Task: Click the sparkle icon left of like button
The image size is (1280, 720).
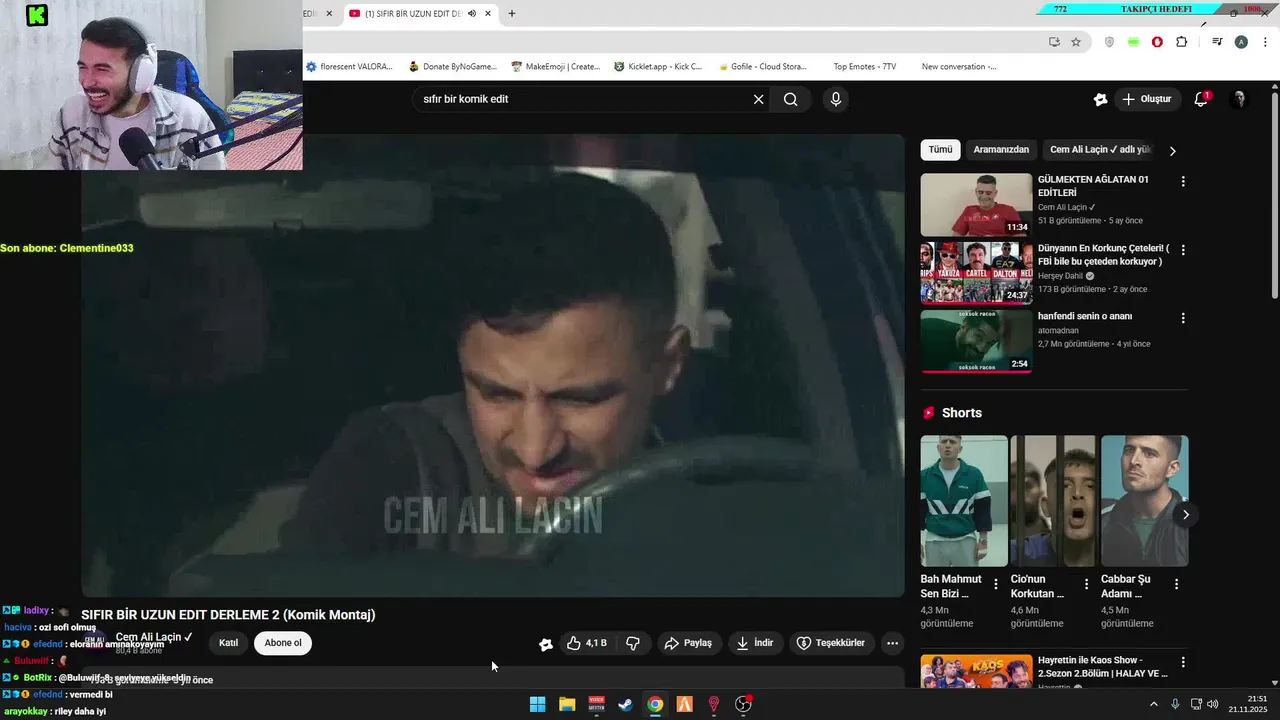Action: pos(546,644)
